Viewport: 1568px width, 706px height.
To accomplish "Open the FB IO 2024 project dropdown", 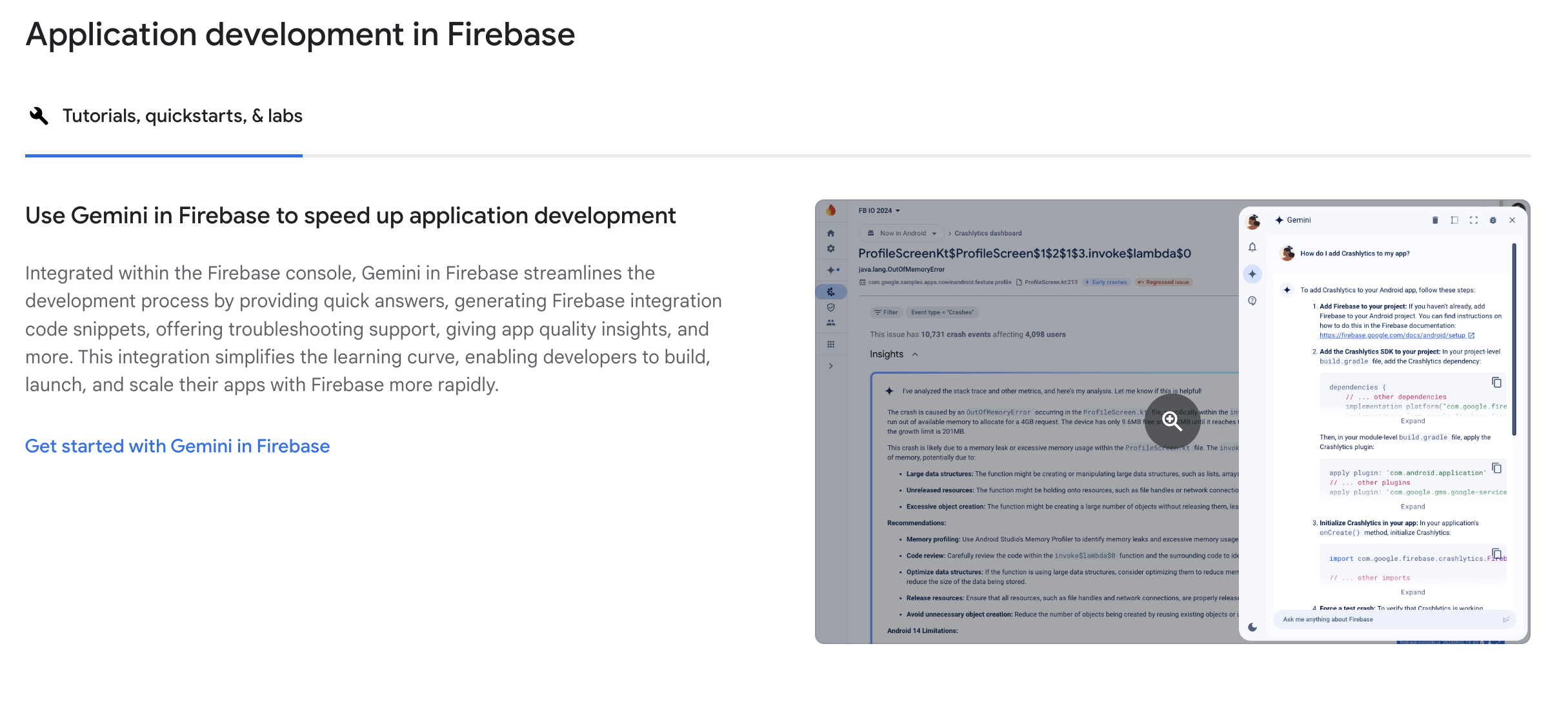I will click(x=879, y=210).
